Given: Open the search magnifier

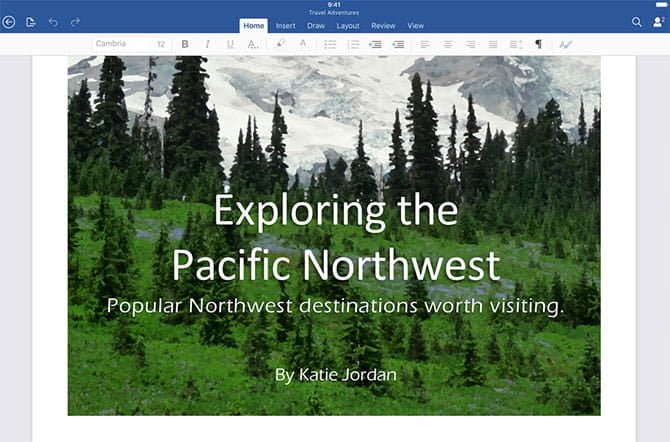Looking at the screenshot, I should point(637,22).
